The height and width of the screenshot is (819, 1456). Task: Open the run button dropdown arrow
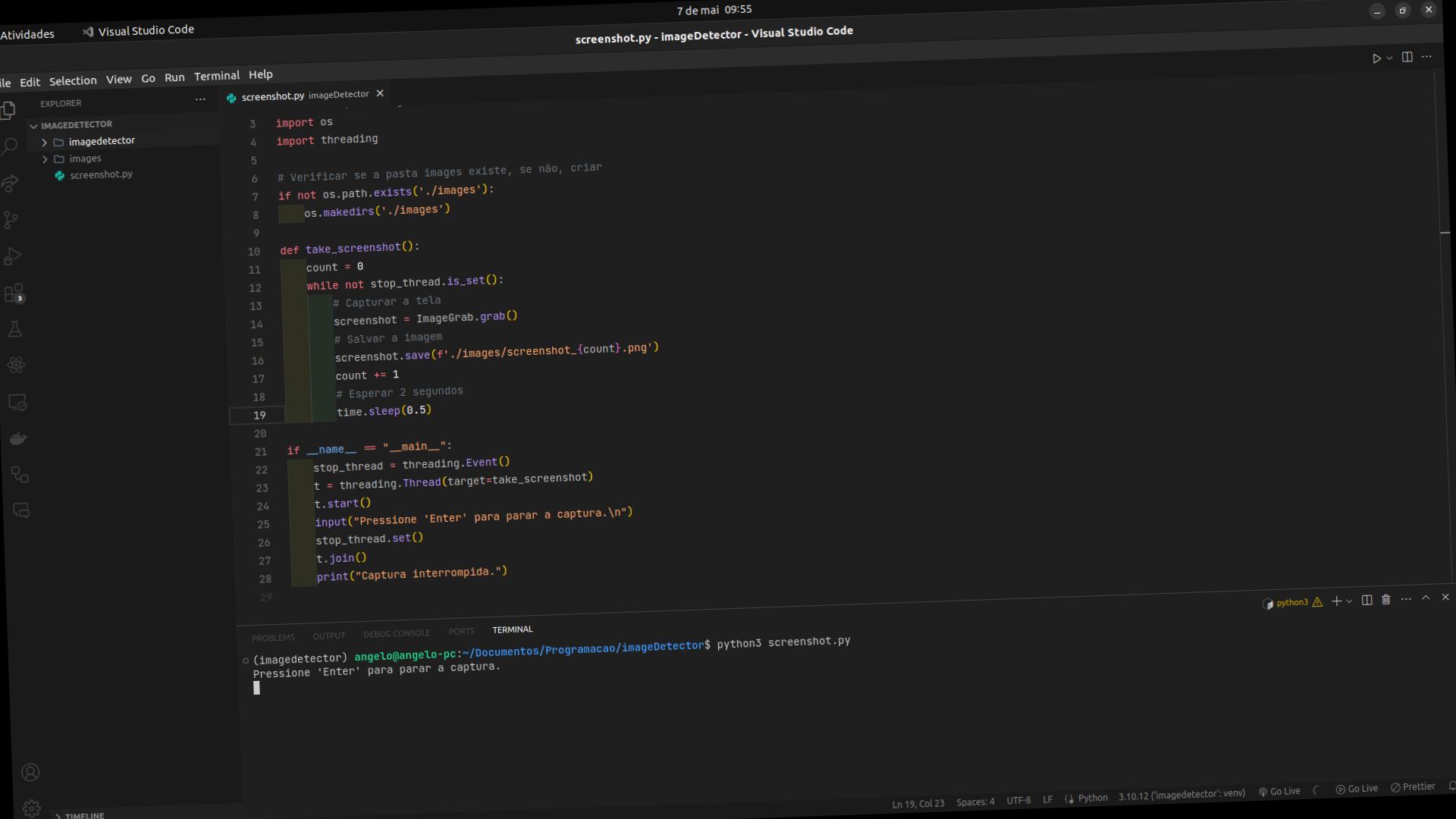point(1389,58)
